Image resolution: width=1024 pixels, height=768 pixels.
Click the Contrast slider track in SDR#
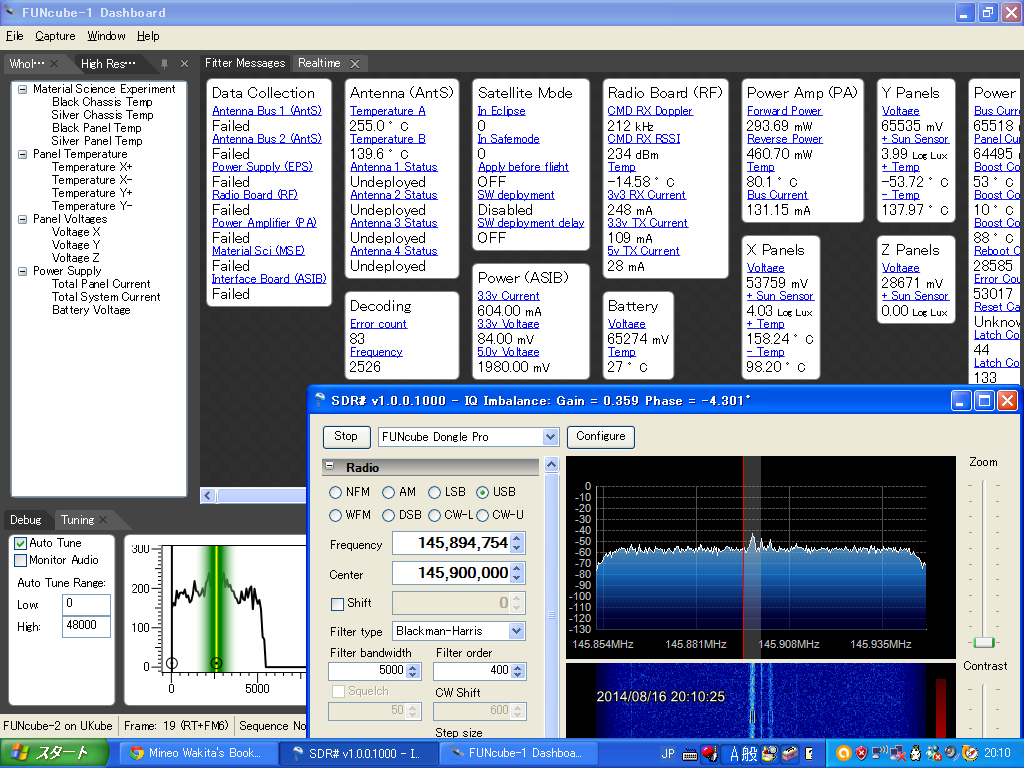tap(984, 709)
